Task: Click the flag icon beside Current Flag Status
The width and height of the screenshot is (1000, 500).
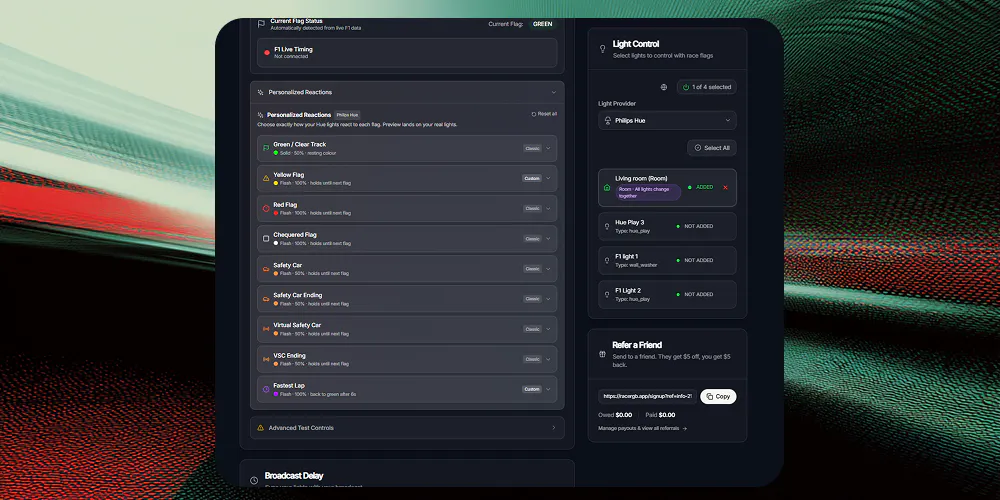Action: [261, 24]
